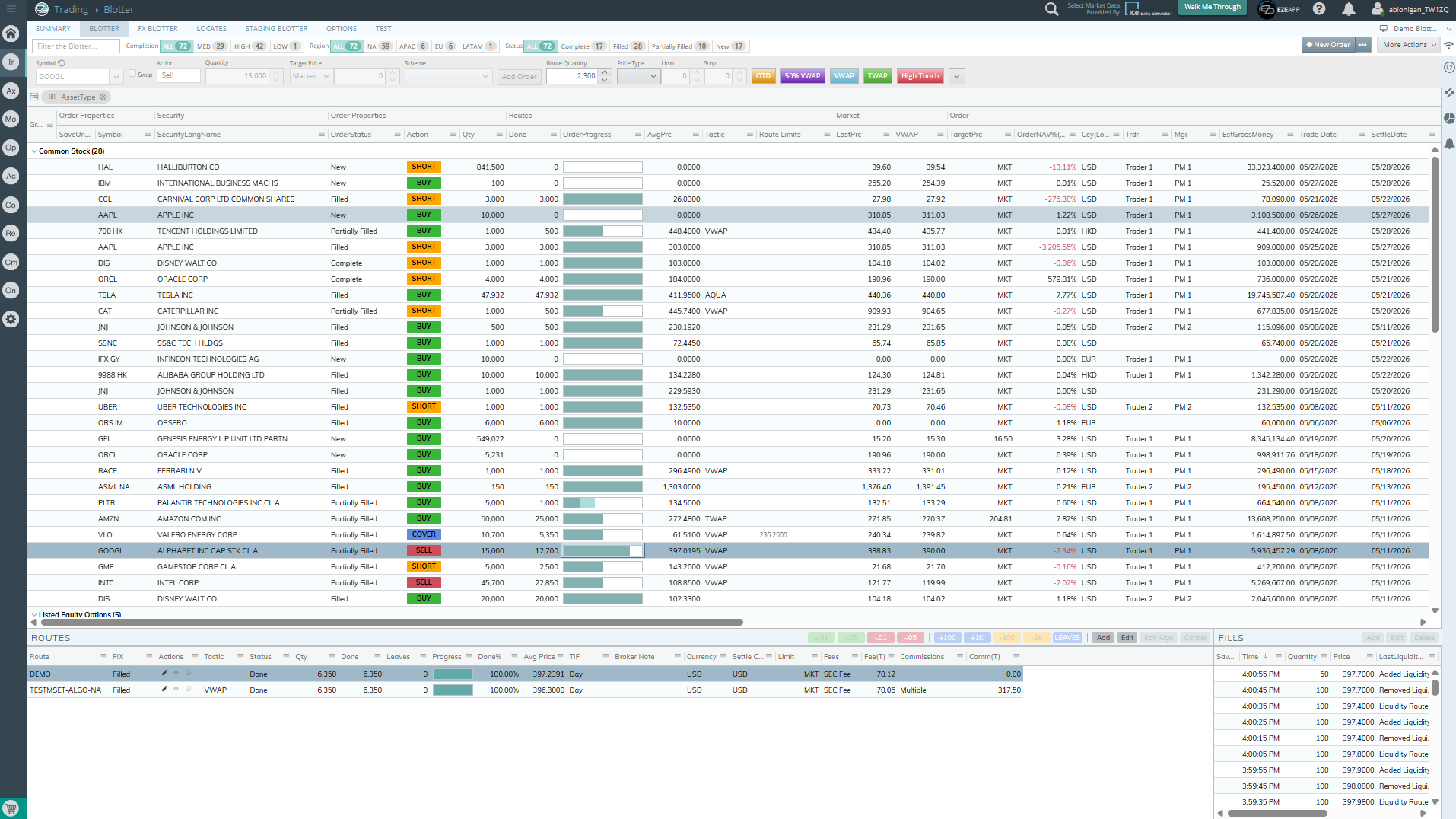Open the user profile icon
Image resolution: width=1456 pixels, height=819 pixels.
[x=1377, y=9]
